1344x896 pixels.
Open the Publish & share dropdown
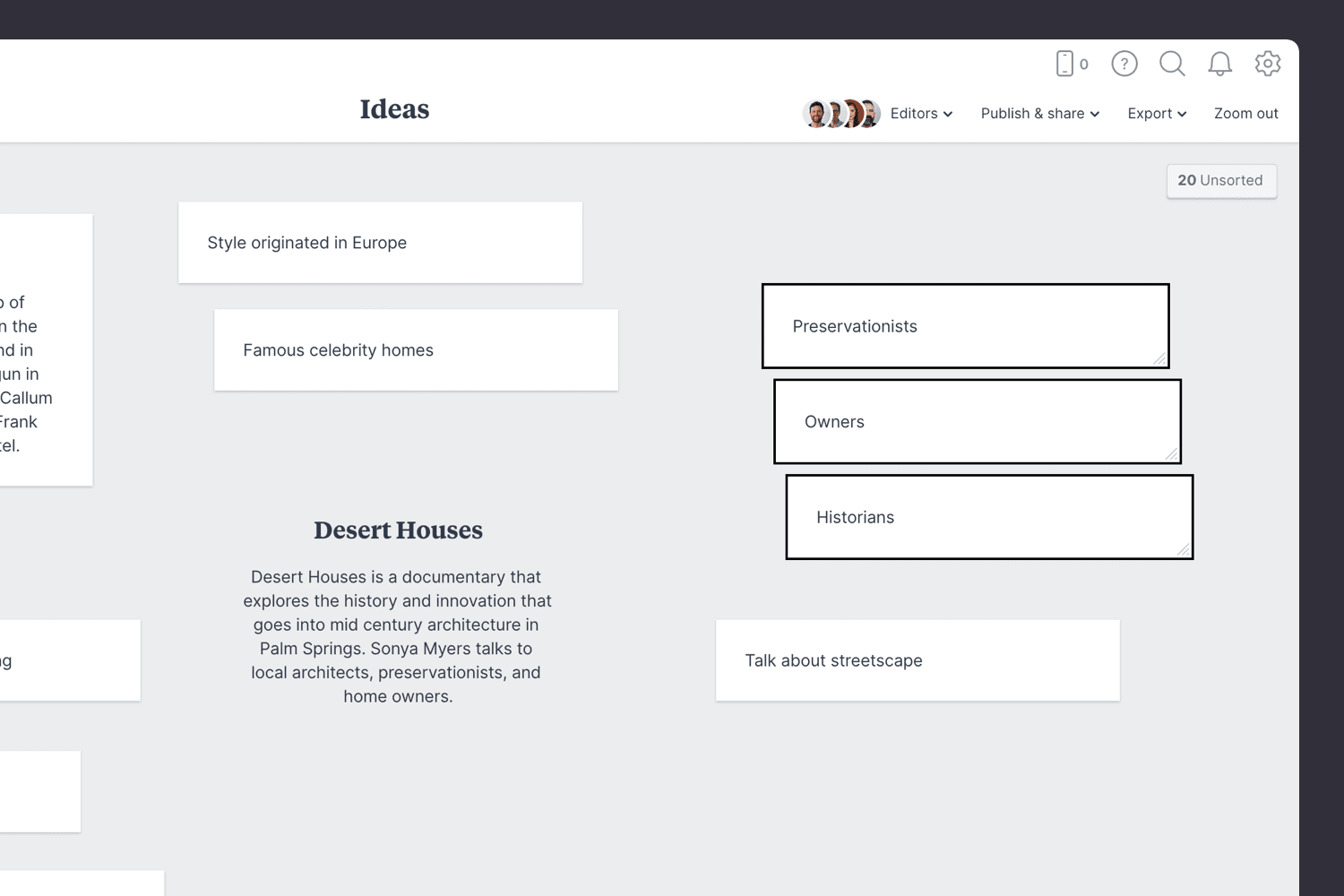1039,114
